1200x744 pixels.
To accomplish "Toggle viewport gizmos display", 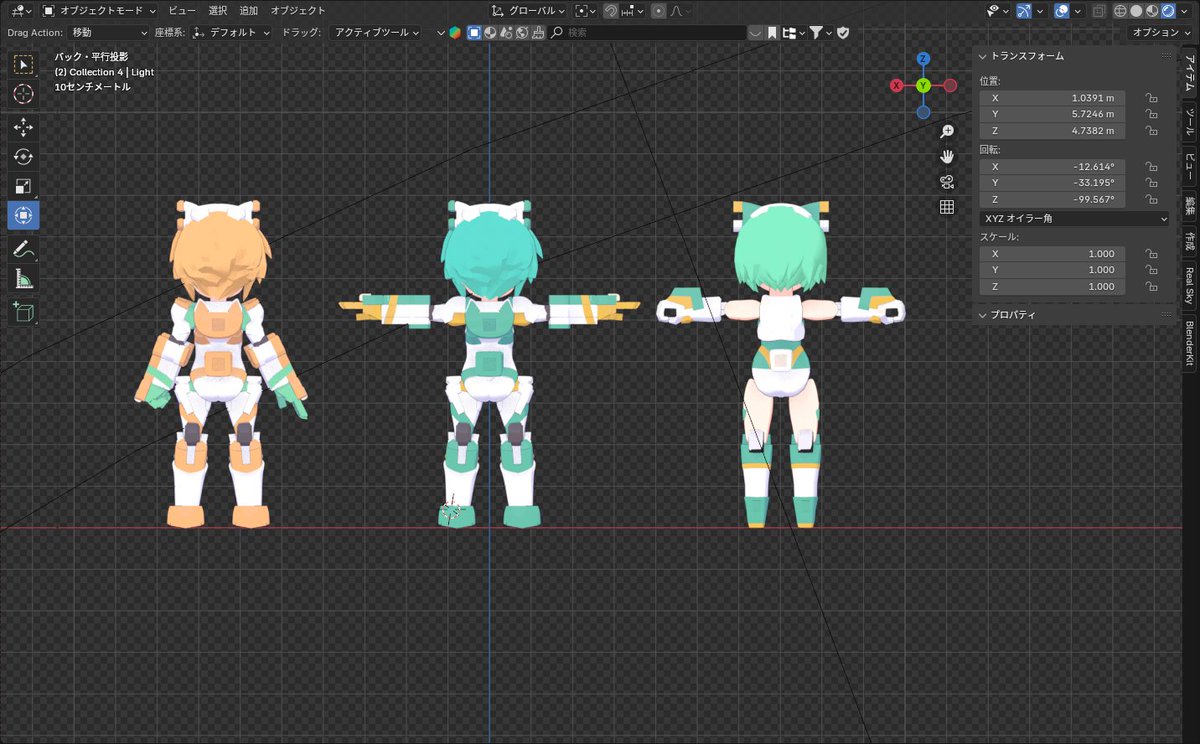I will click(x=1023, y=11).
